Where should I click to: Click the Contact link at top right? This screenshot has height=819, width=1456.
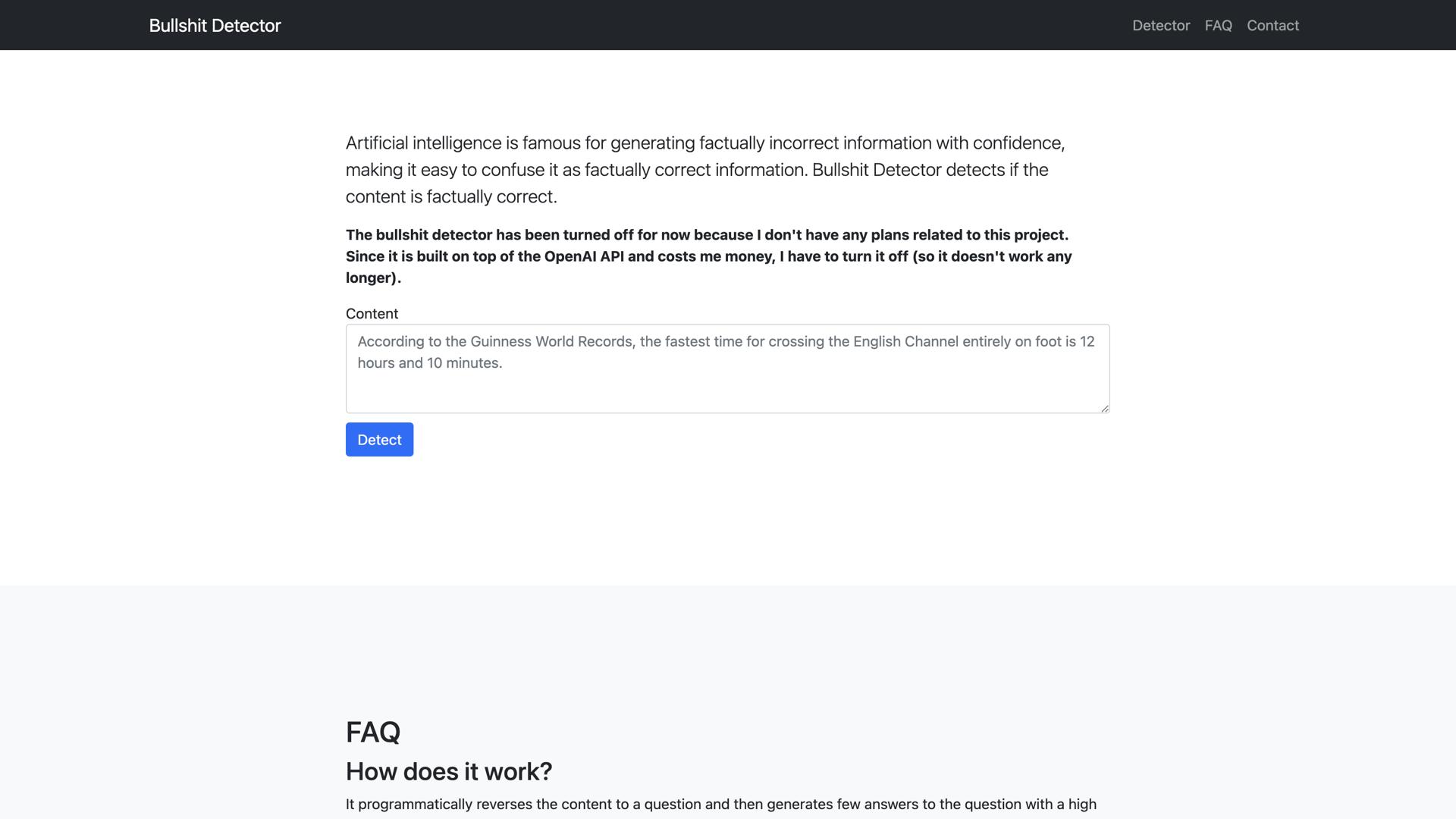(1272, 25)
